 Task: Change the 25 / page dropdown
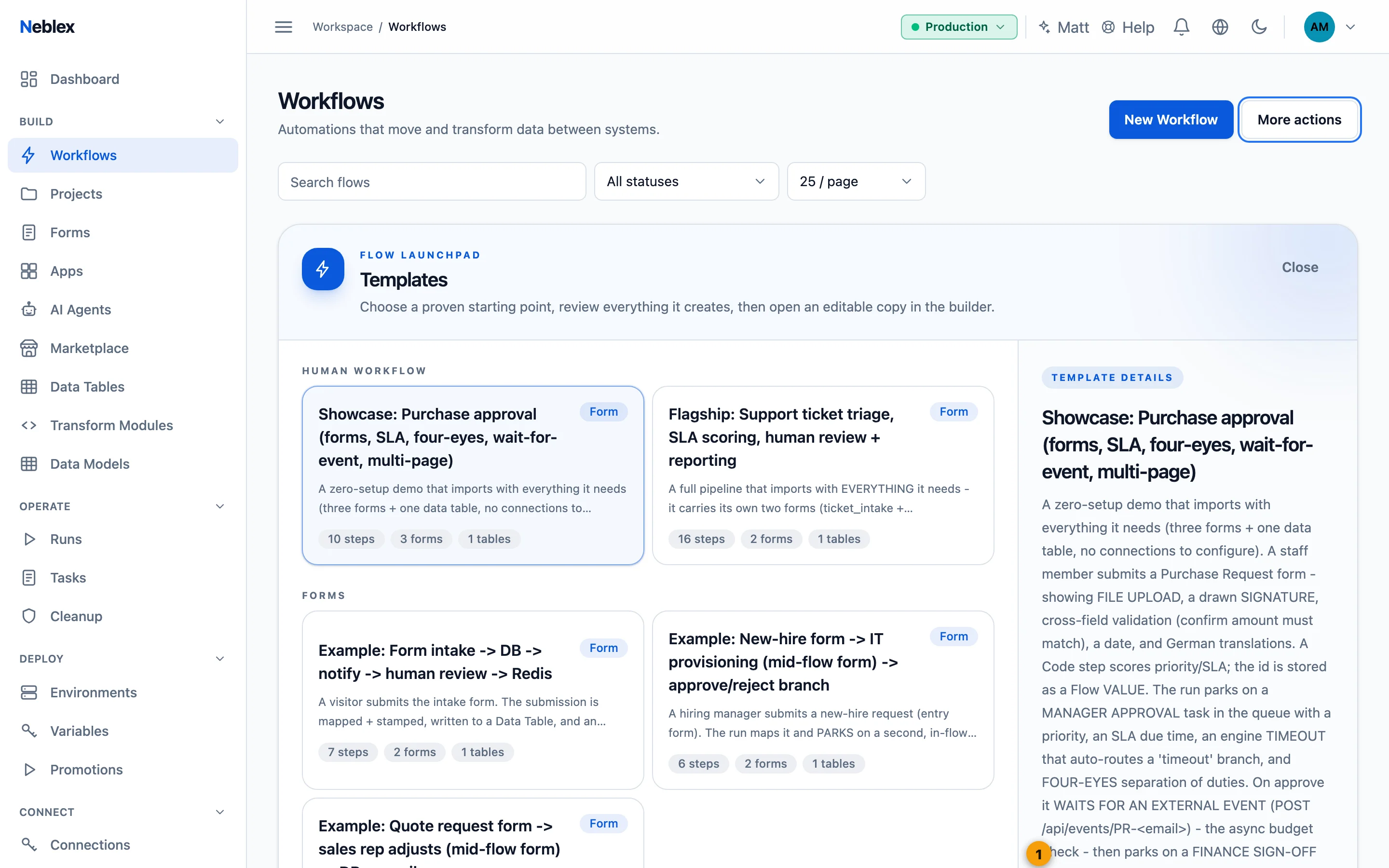tap(856, 181)
